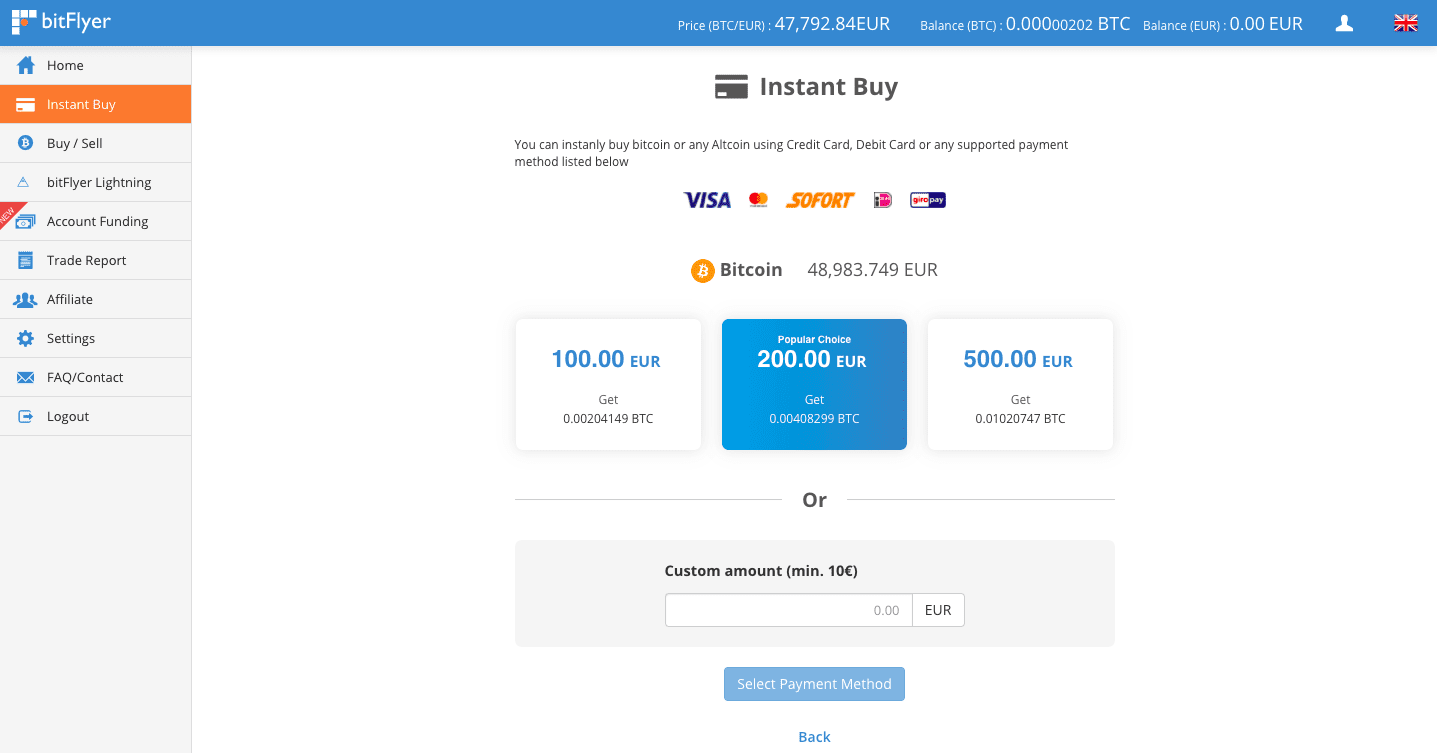Click the 'Popular Choice' label
1437x753 pixels.
pyautogui.click(x=814, y=340)
